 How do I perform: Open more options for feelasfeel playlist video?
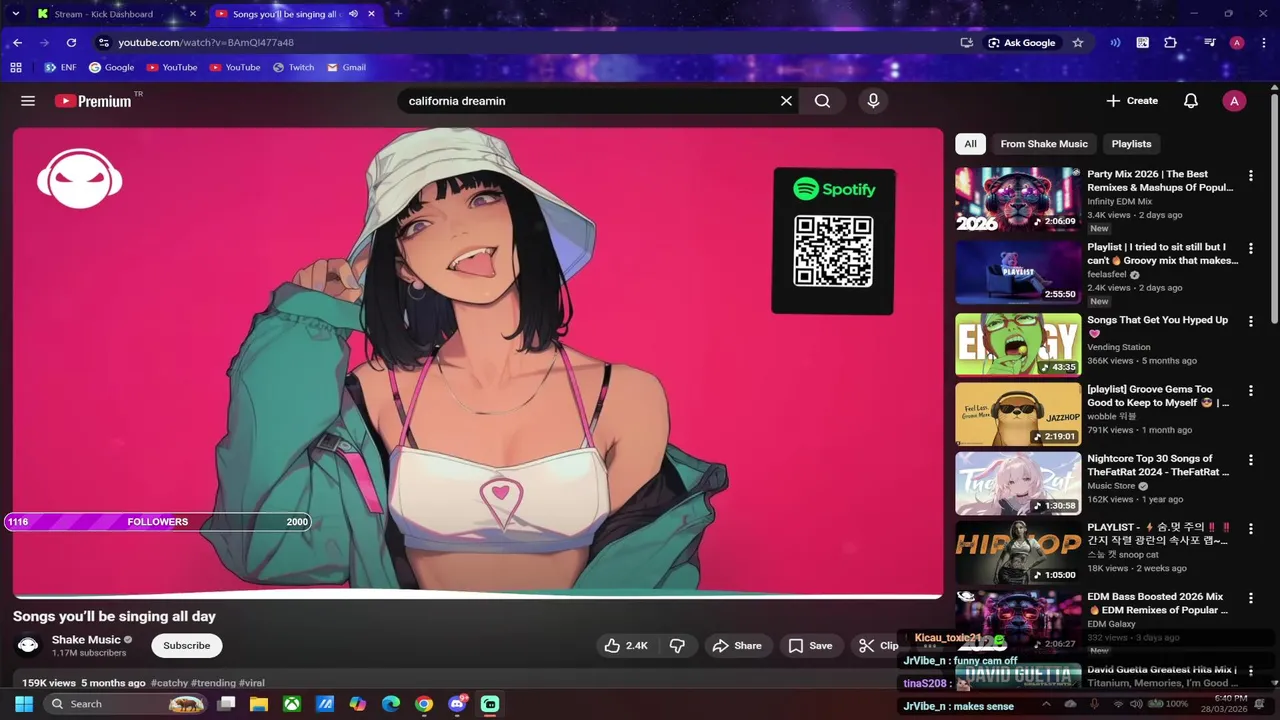pos(1250,248)
